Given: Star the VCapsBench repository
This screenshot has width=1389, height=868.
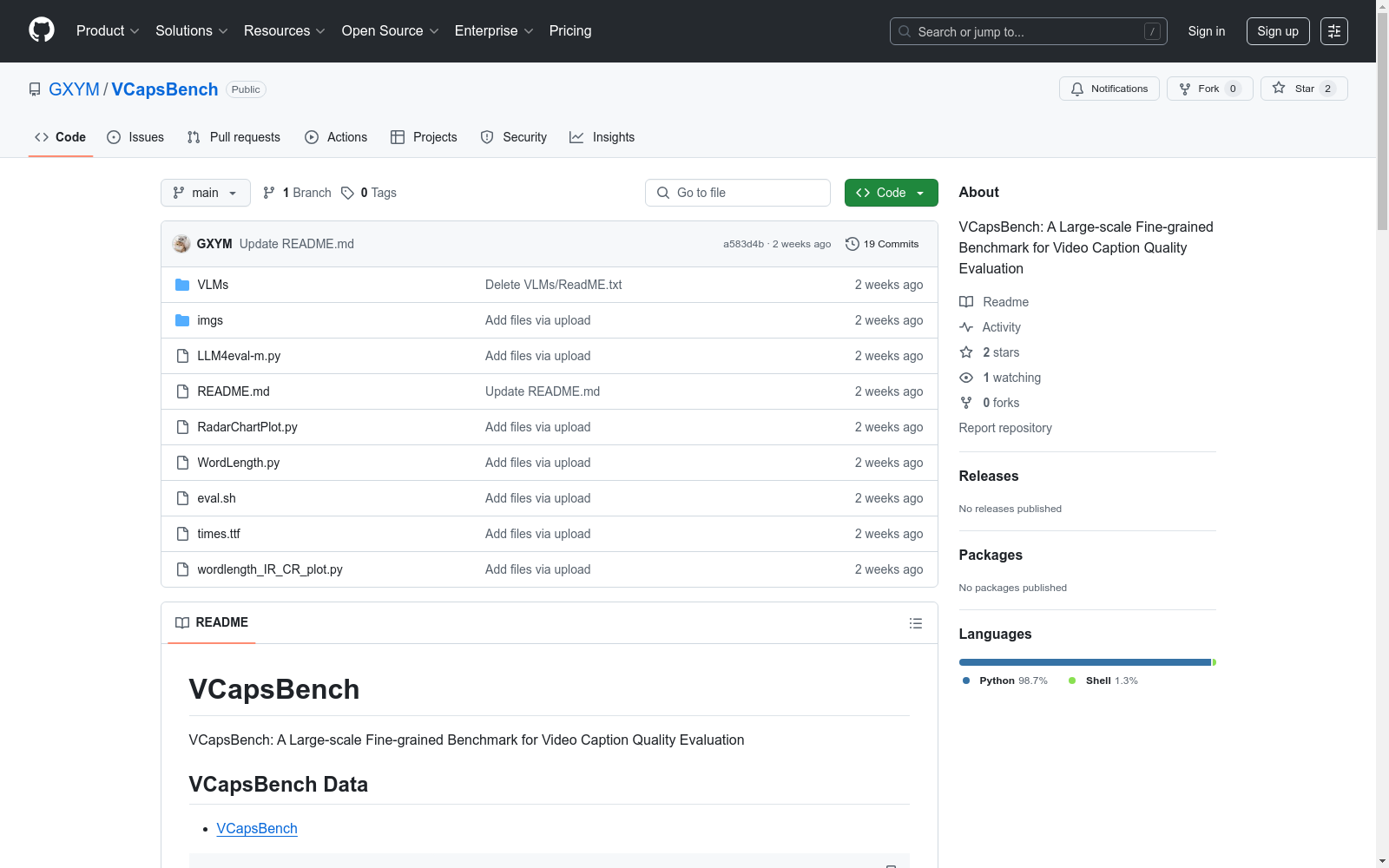Looking at the screenshot, I should click(1304, 89).
